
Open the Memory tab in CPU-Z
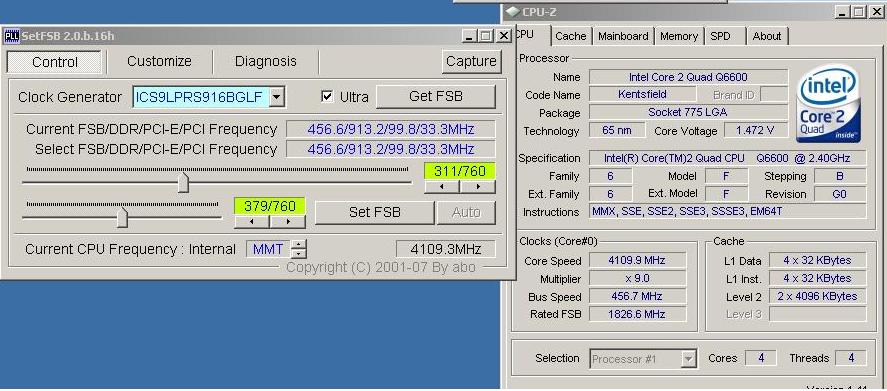point(678,36)
